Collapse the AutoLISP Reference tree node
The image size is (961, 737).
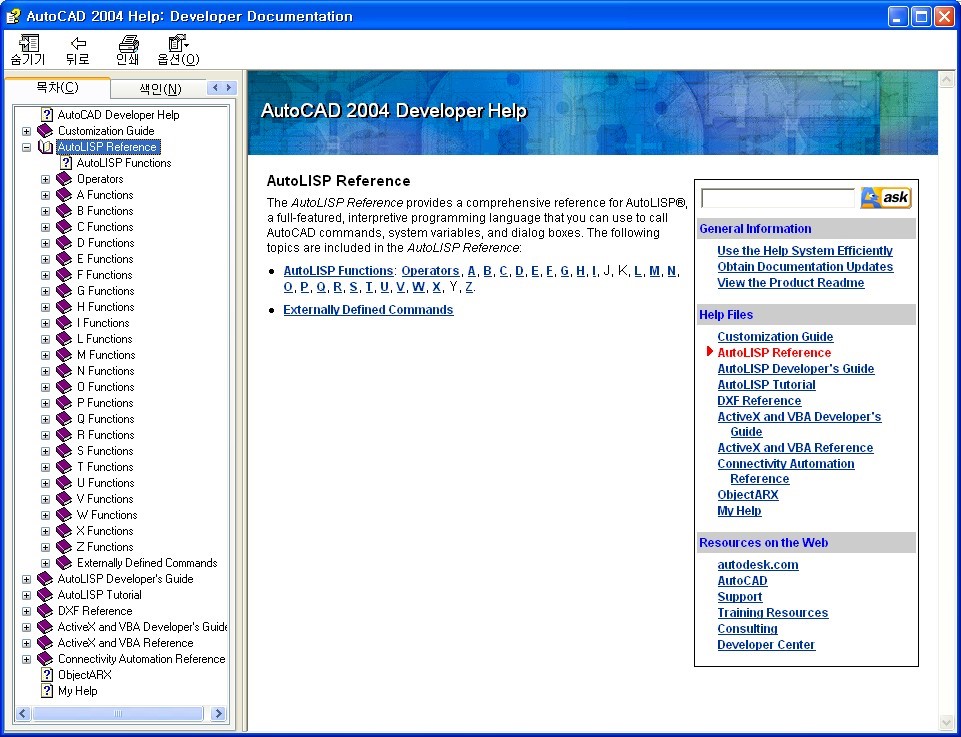pos(26,147)
